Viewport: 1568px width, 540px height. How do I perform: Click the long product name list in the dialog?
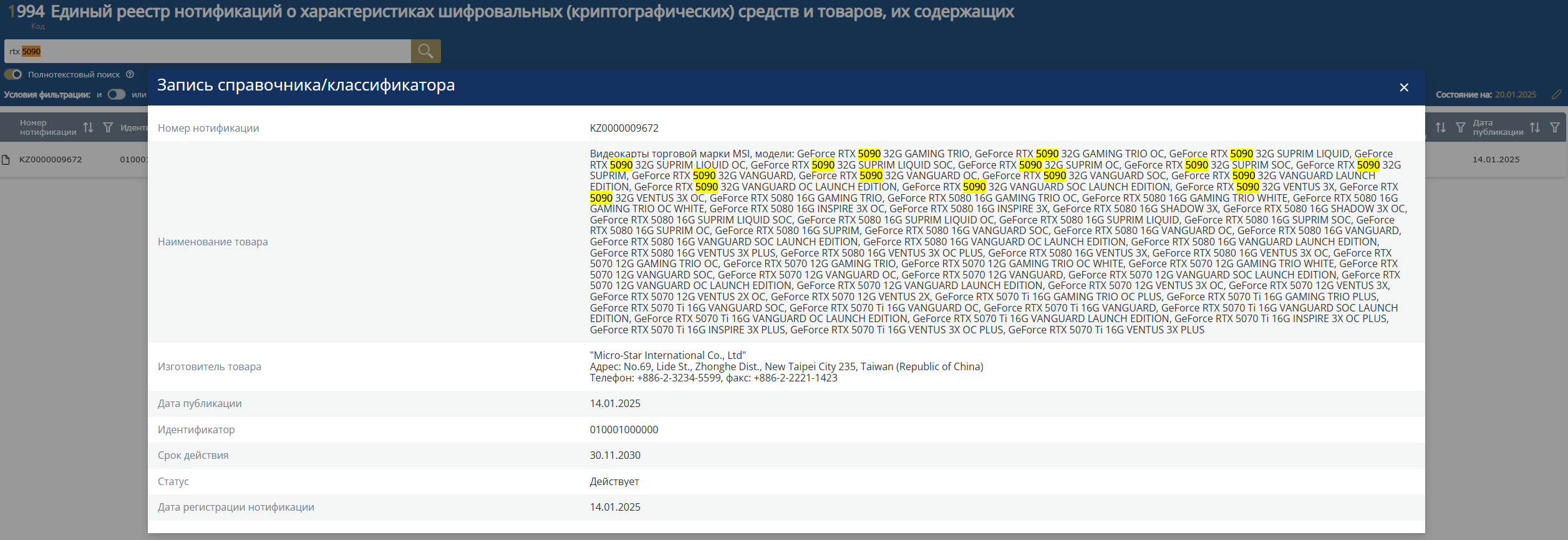(x=998, y=242)
